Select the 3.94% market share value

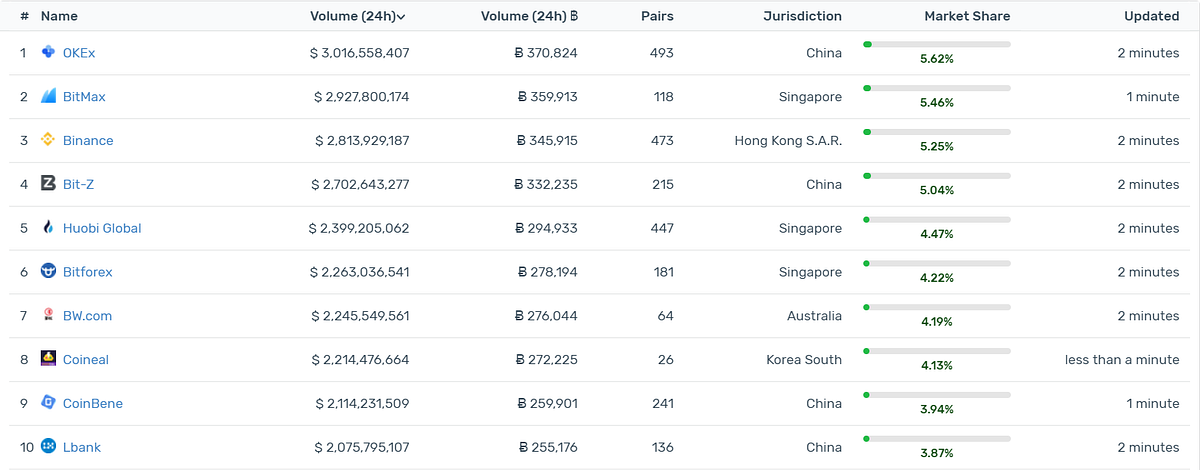pos(937,410)
